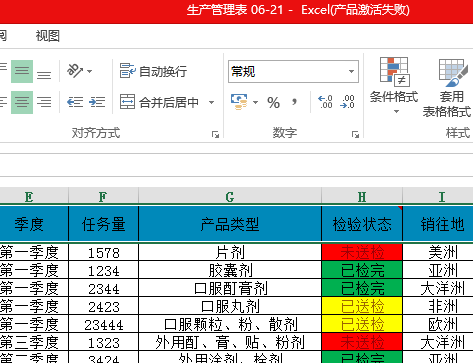Select red 未送检 cell in 片剂 row

click(x=362, y=252)
